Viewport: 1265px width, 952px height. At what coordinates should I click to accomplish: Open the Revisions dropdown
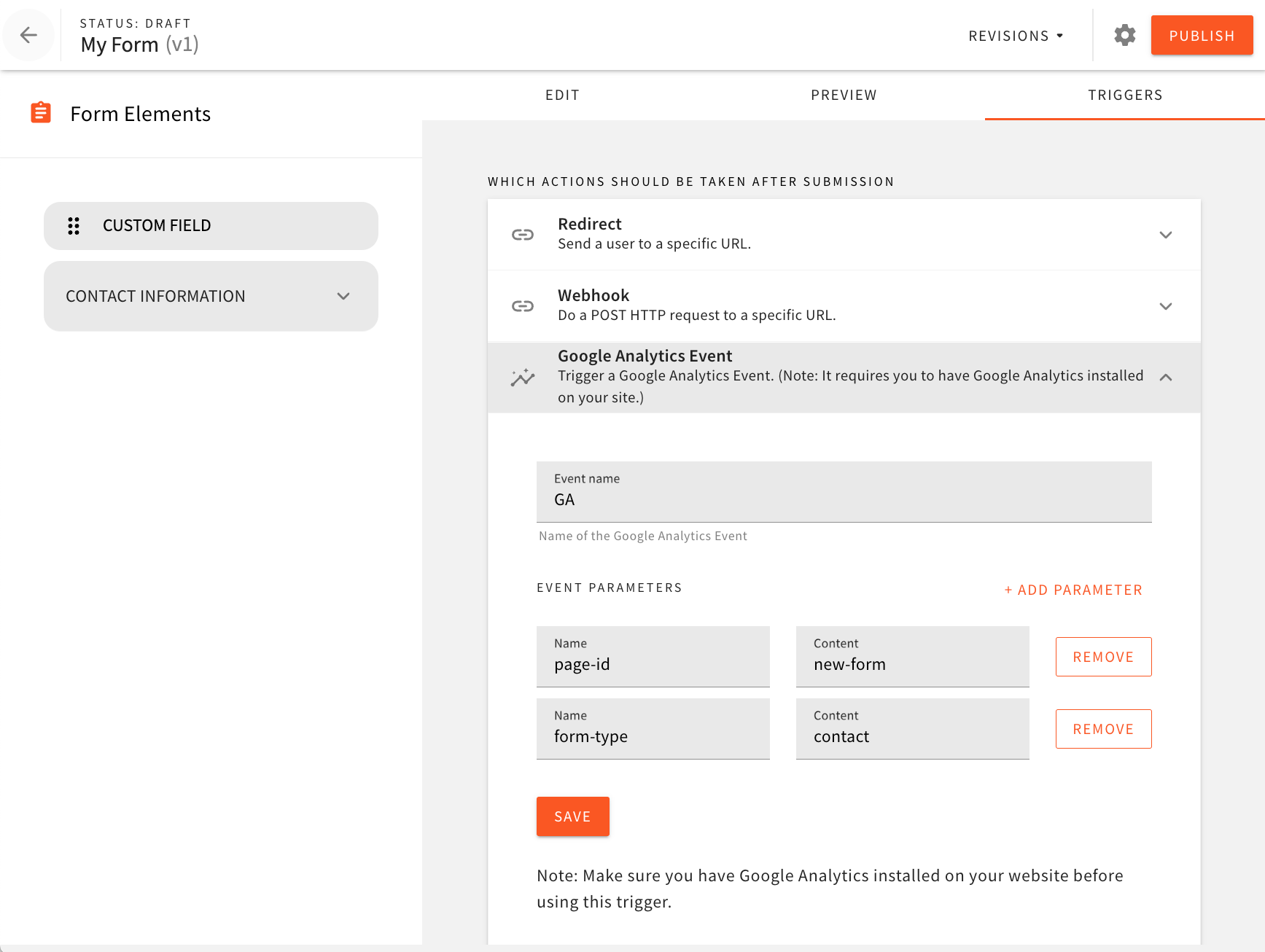[x=1015, y=35]
